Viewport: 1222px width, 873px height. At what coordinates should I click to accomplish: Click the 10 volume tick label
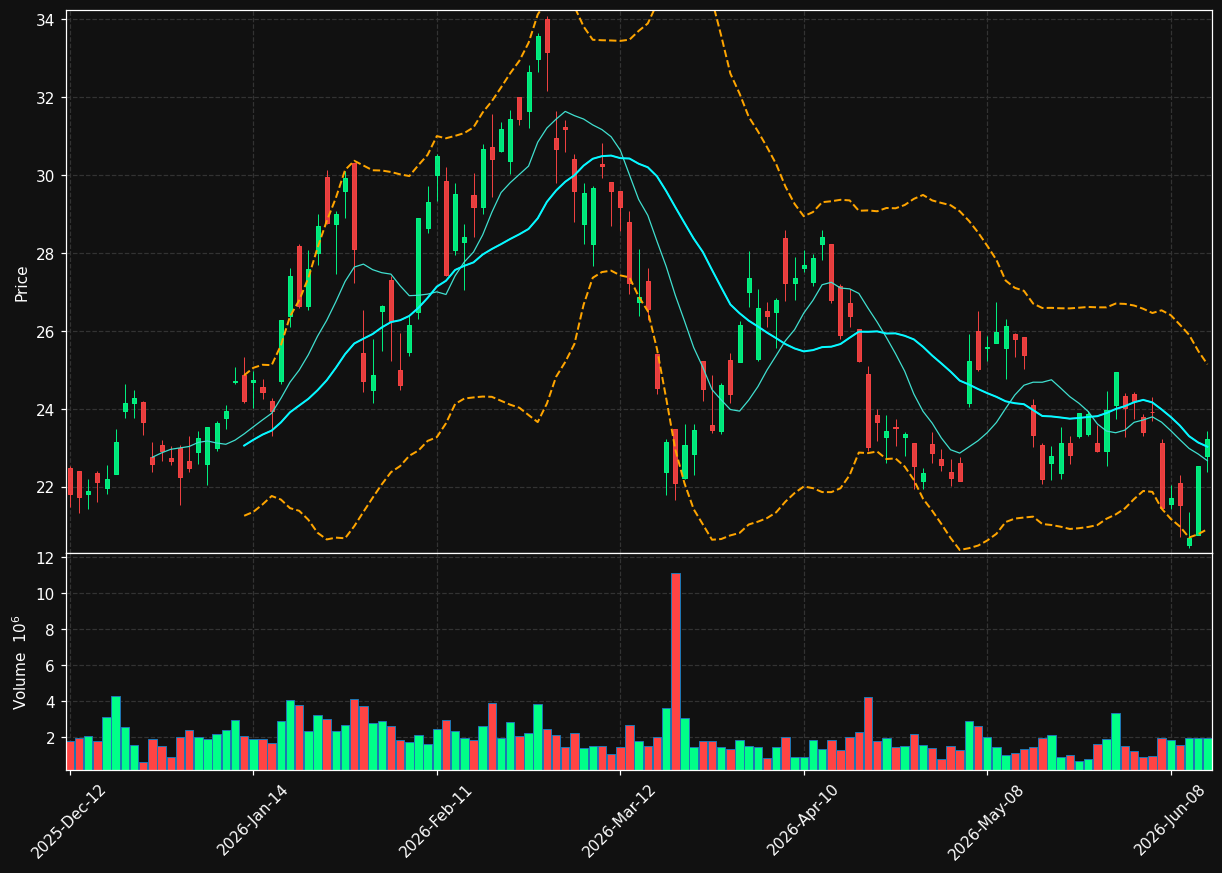(48, 594)
